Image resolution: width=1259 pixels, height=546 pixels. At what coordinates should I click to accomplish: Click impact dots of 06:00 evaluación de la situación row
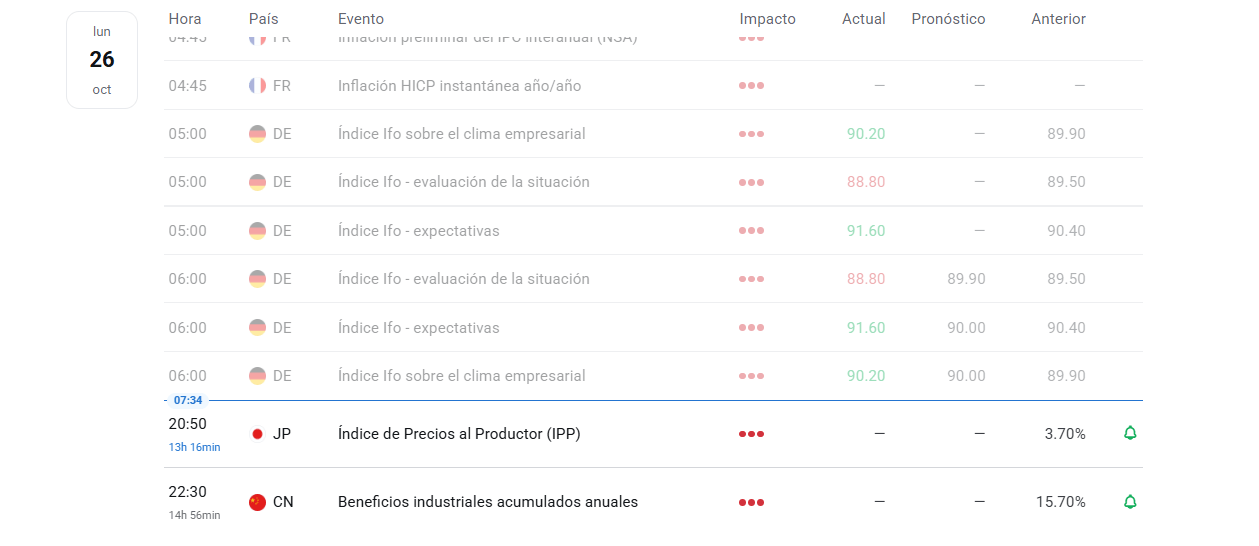[751, 279]
